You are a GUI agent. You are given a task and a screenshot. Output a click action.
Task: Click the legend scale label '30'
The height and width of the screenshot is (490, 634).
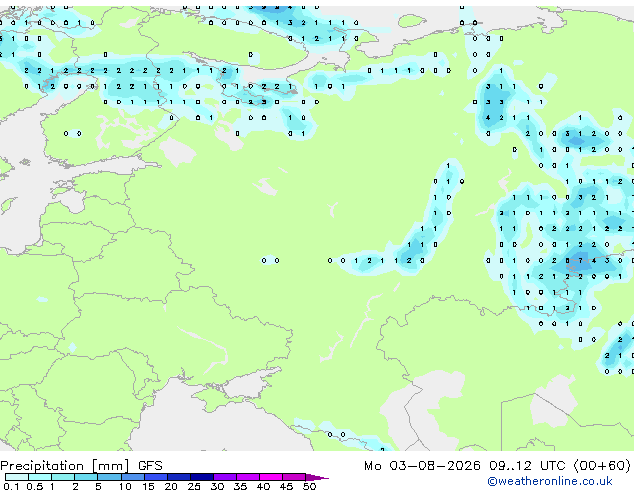pyautogui.click(x=217, y=486)
